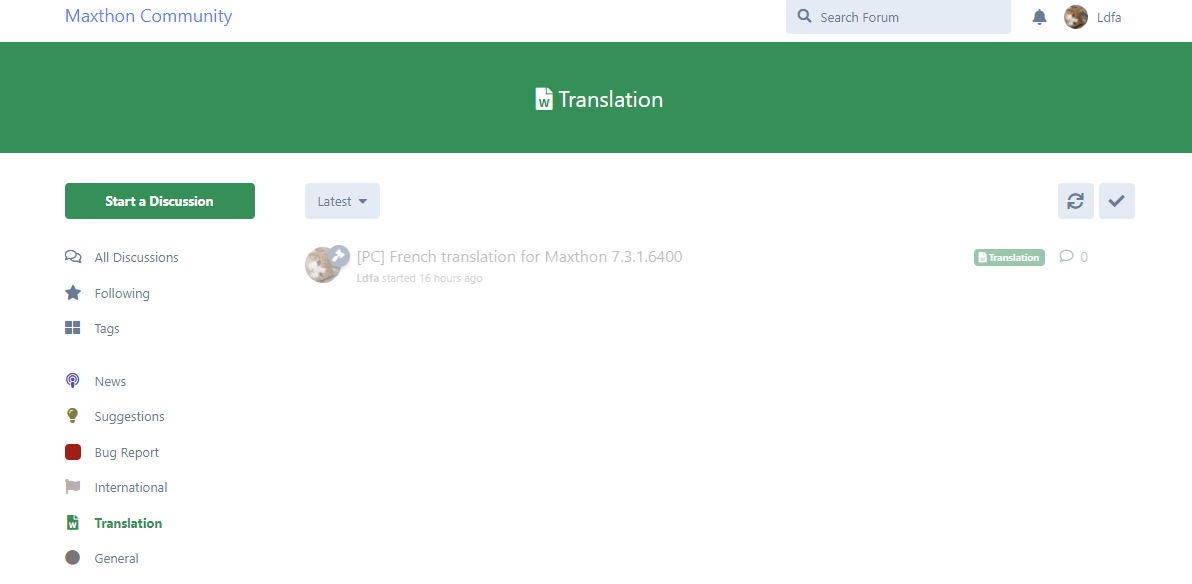This screenshot has width=1192, height=584.
Task: Open the Ldfa user avatar in header
Action: coord(1076,17)
